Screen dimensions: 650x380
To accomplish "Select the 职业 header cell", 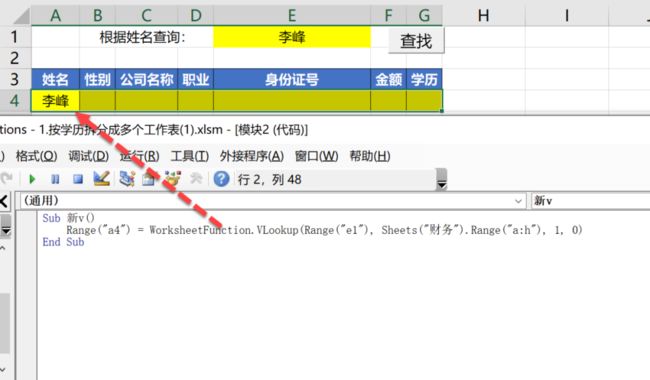I will (196, 79).
